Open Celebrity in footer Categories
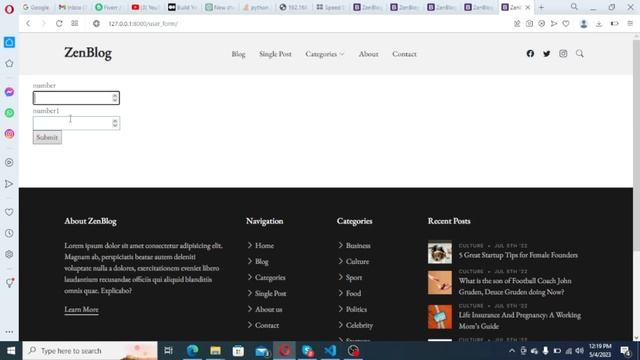Image resolution: width=640 pixels, height=360 pixels. 359,325
